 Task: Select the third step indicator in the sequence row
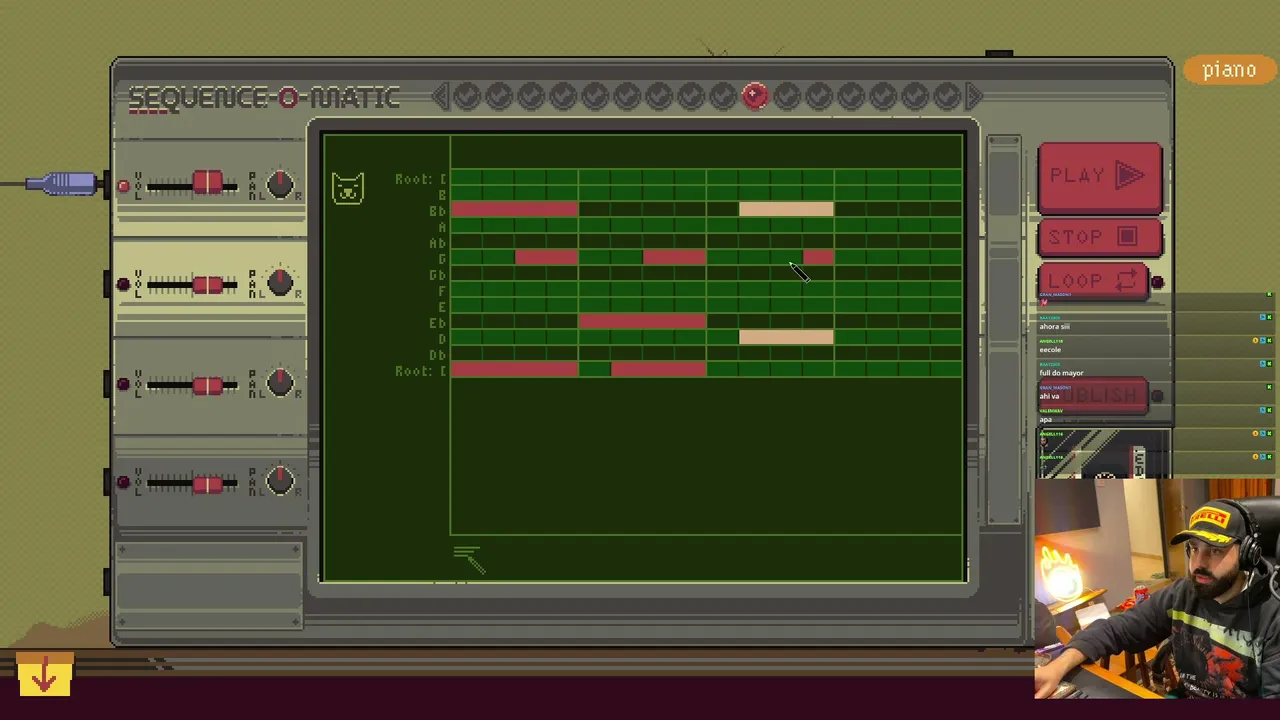coord(531,96)
